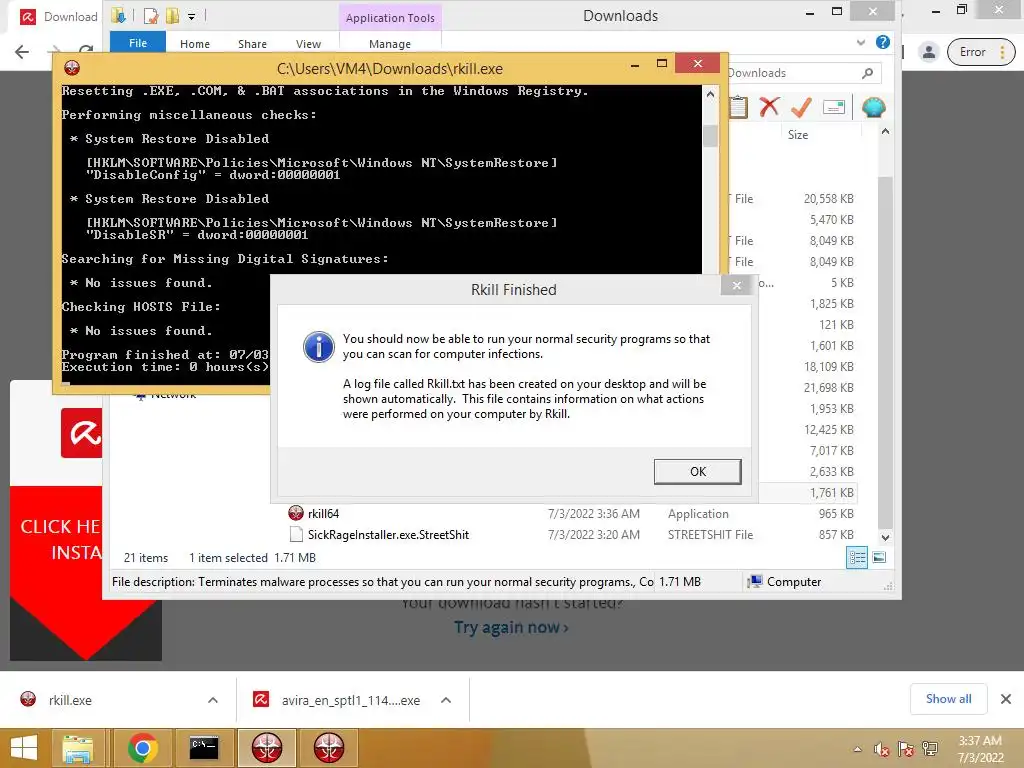The image size is (1024, 768).
Task: Show hidden icons in the system tray
Action: [x=857, y=749]
